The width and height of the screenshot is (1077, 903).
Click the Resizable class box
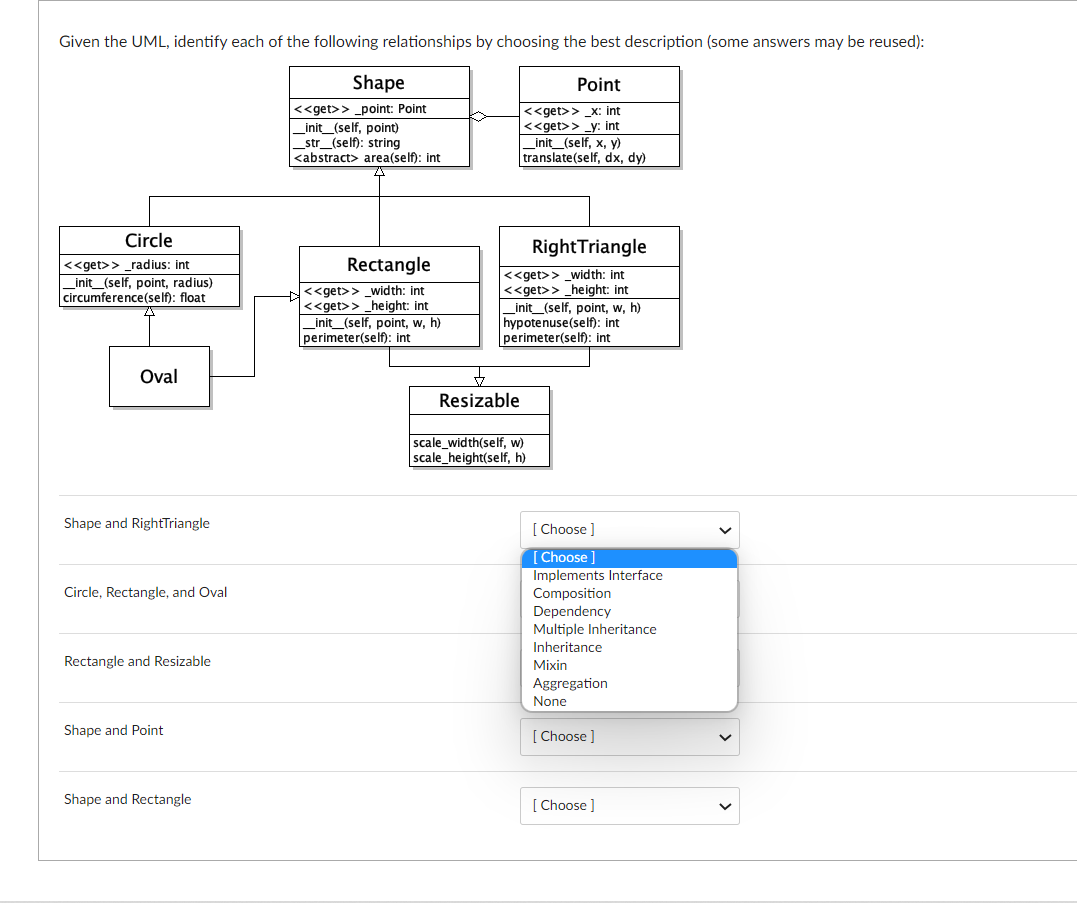[x=479, y=425]
